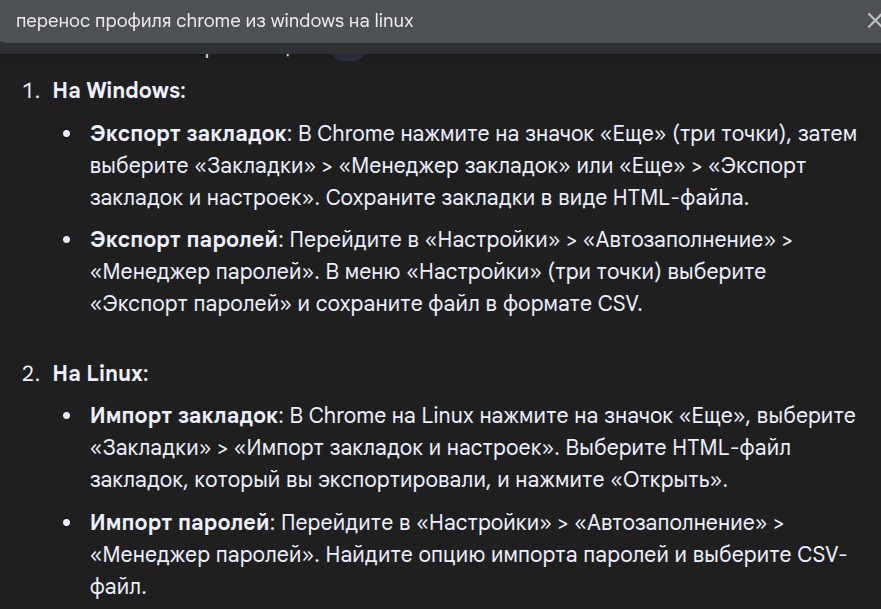881x609 pixels.
Task: Select the bold "Экспорт паролей" label
Action: (x=182, y=240)
